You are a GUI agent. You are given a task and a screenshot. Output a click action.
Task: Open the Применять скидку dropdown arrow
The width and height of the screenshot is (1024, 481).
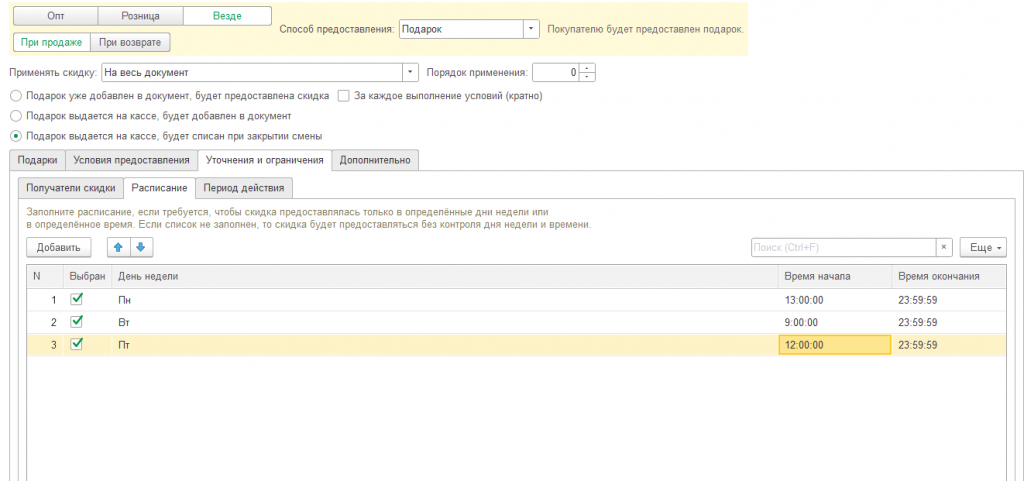pyautogui.click(x=410, y=72)
